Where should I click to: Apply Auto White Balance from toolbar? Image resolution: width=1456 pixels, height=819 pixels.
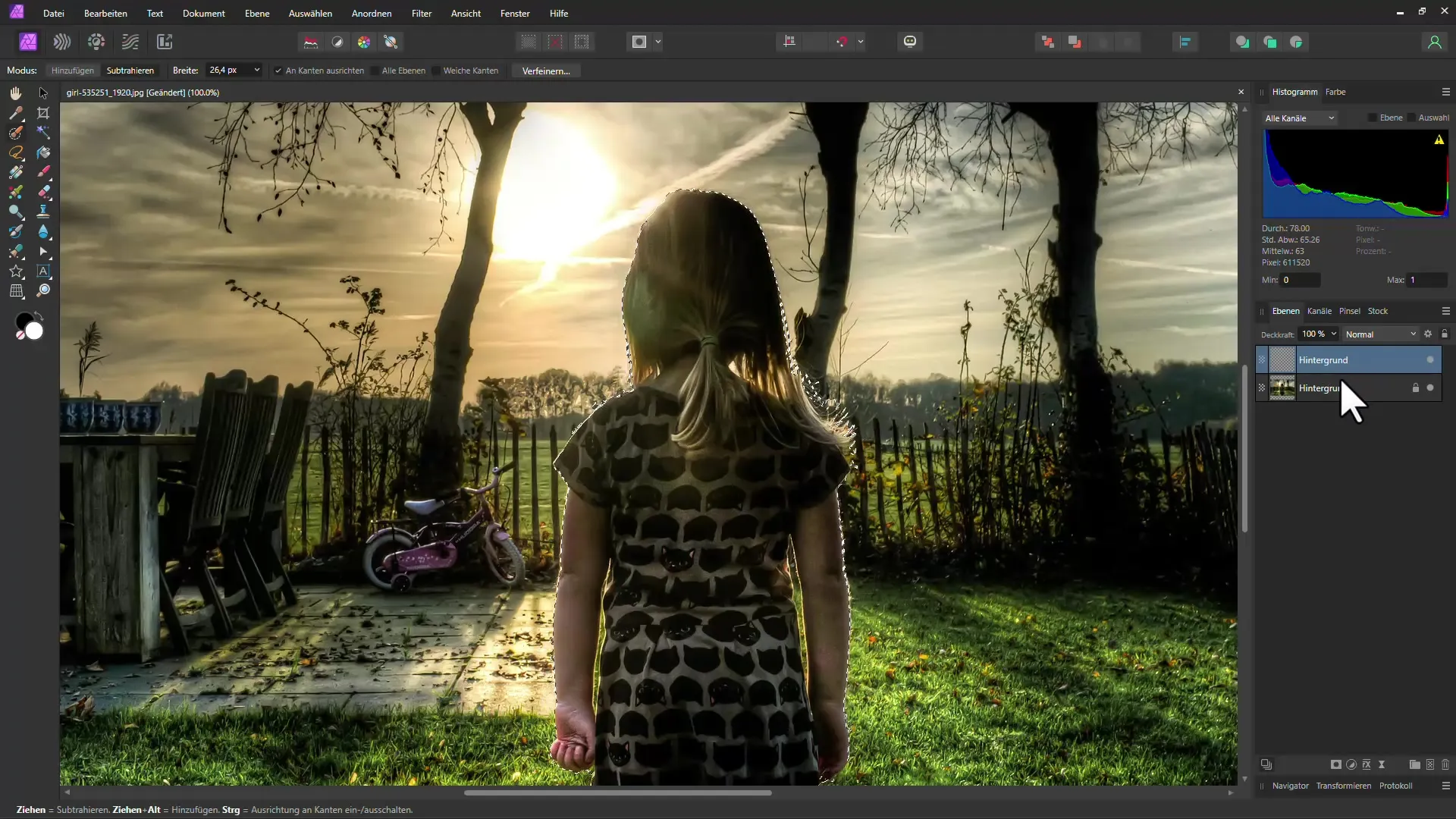tap(391, 42)
